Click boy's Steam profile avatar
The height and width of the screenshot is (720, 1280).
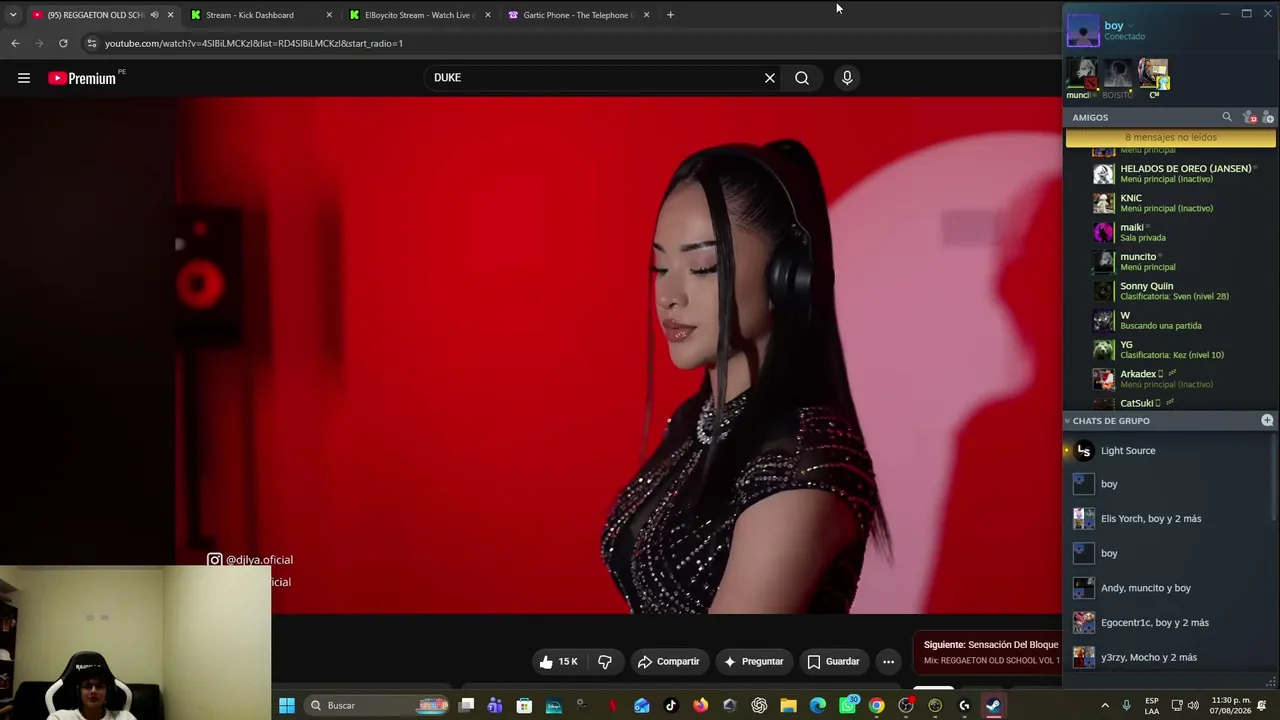coord(1083,30)
